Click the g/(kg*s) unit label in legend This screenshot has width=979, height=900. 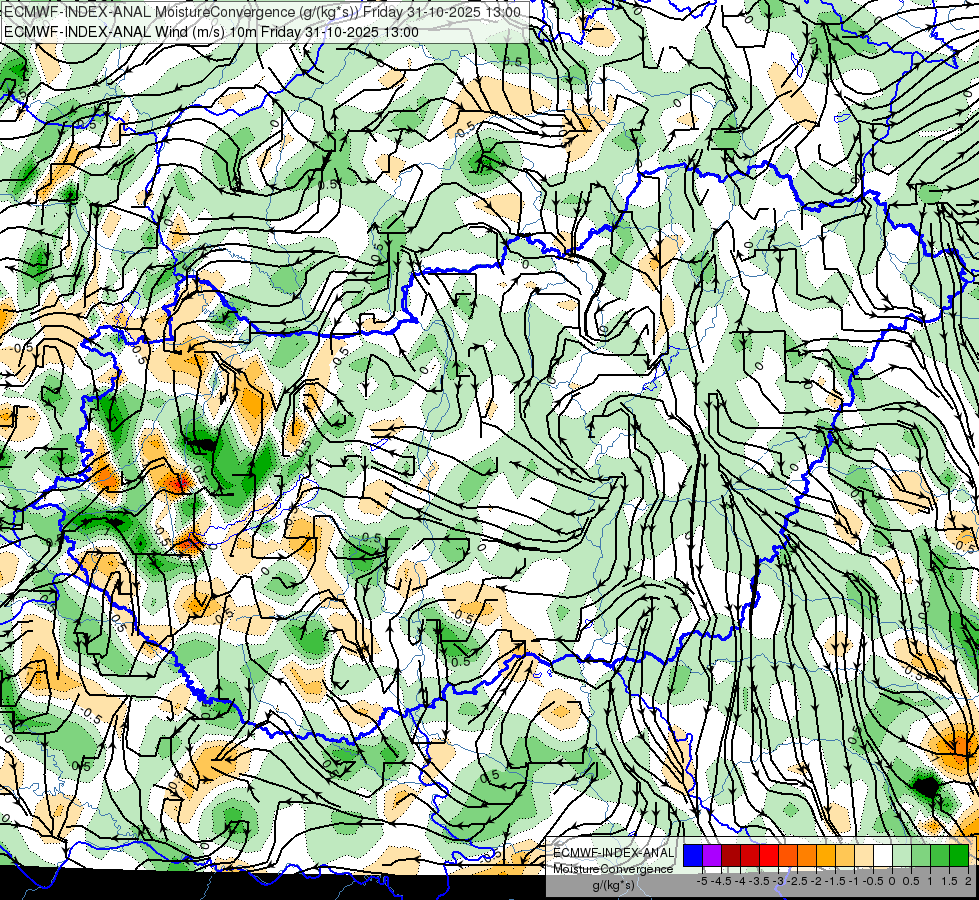614,885
